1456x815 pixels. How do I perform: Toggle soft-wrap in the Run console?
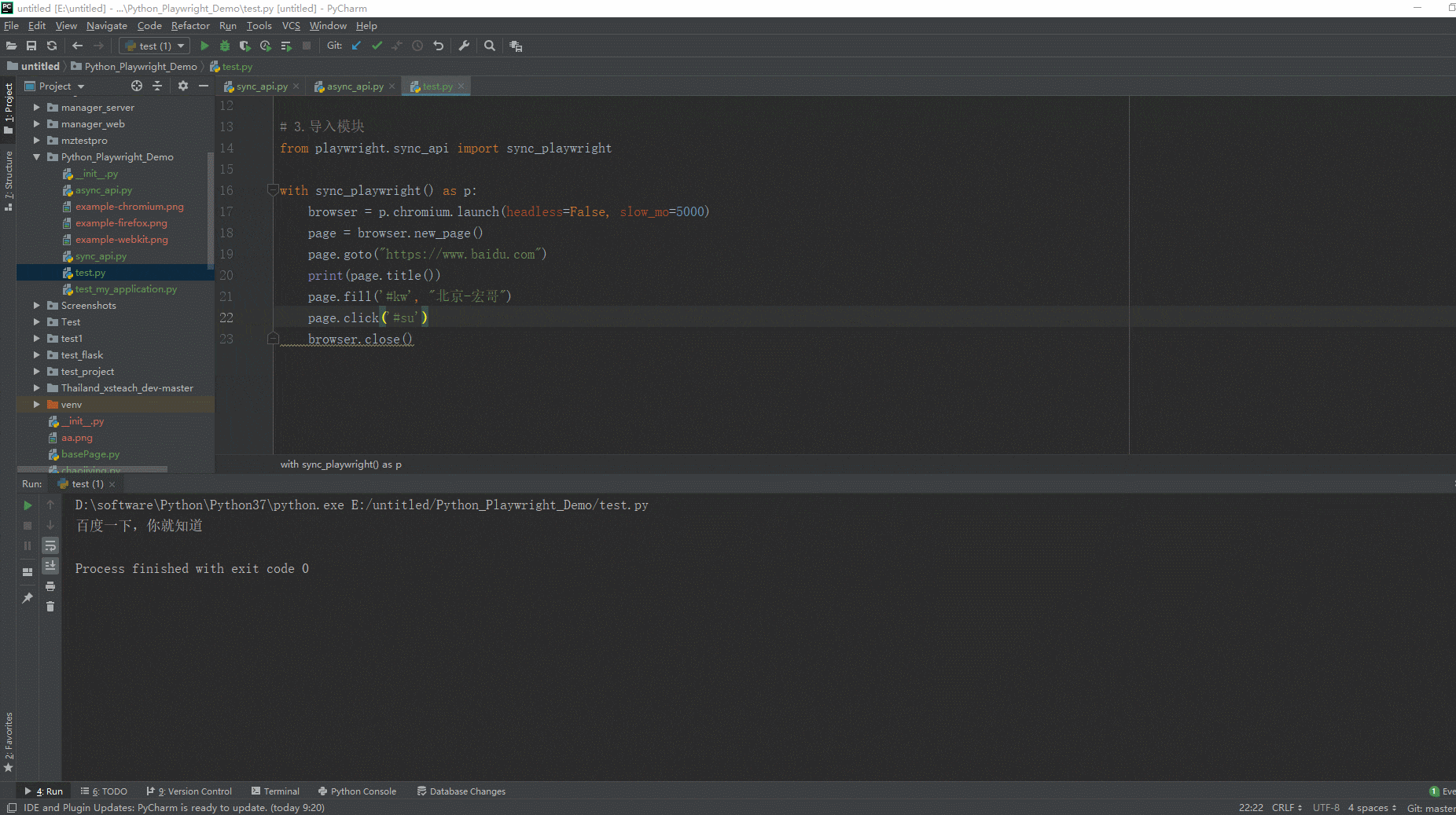[50, 545]
